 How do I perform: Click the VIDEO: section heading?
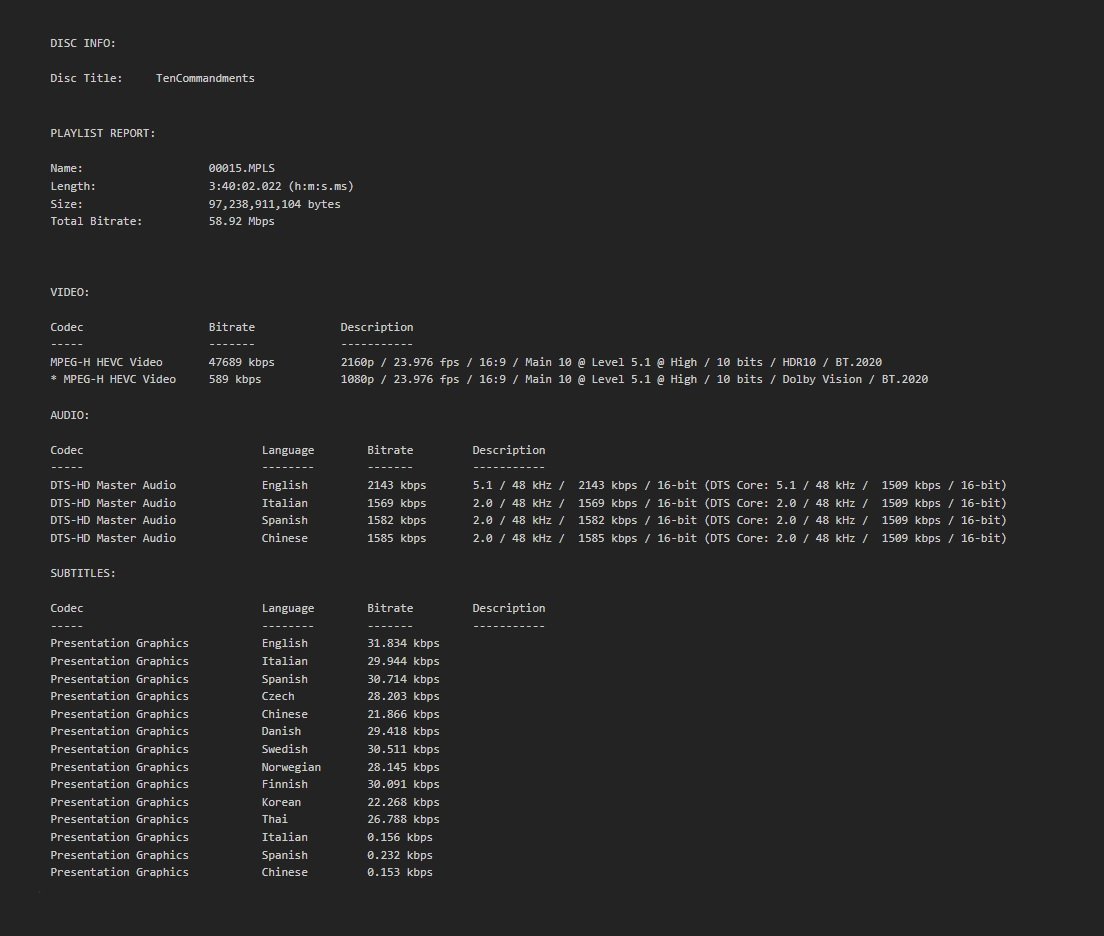click(70, 292)
